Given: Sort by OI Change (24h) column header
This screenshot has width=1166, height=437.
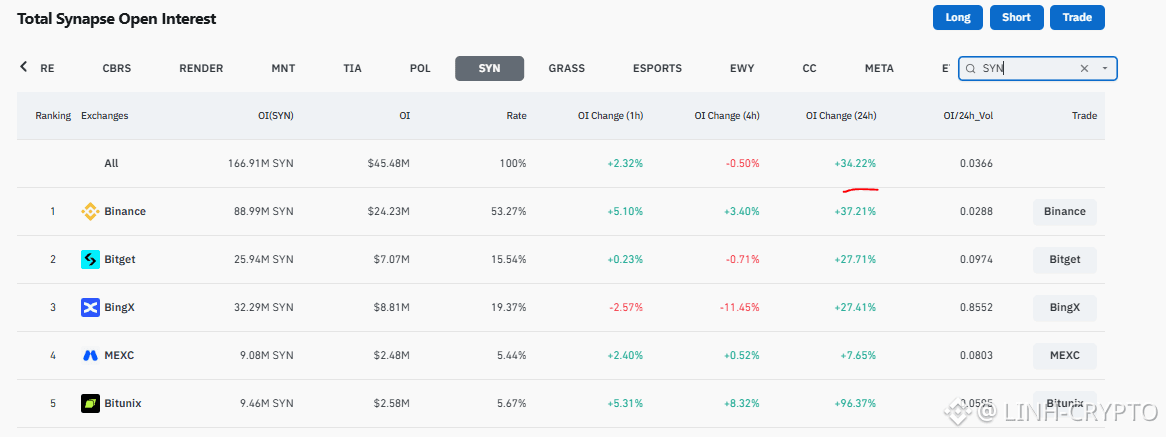Looking at the screenshot, I should (x=841, y=116).
